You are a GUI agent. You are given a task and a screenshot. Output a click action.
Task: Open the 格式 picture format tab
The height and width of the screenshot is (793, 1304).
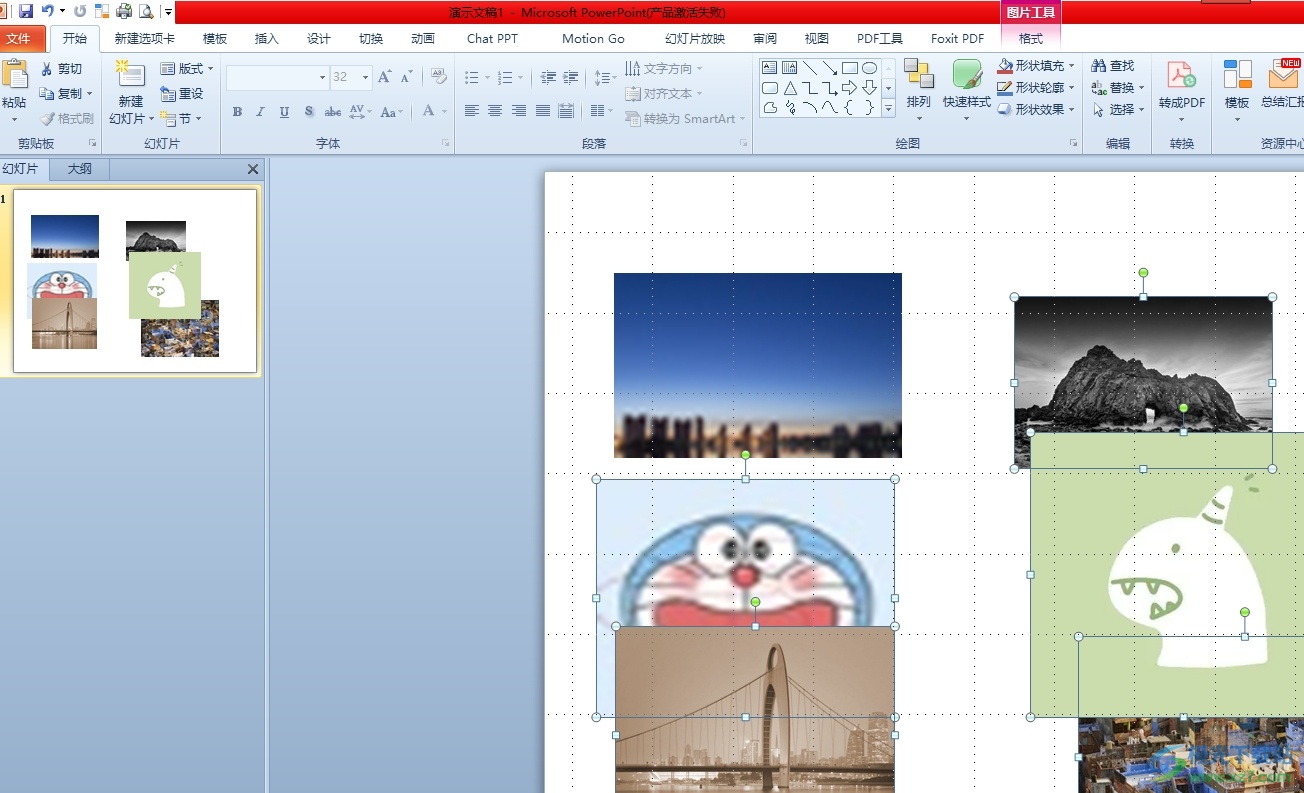tap(1031, 39)
